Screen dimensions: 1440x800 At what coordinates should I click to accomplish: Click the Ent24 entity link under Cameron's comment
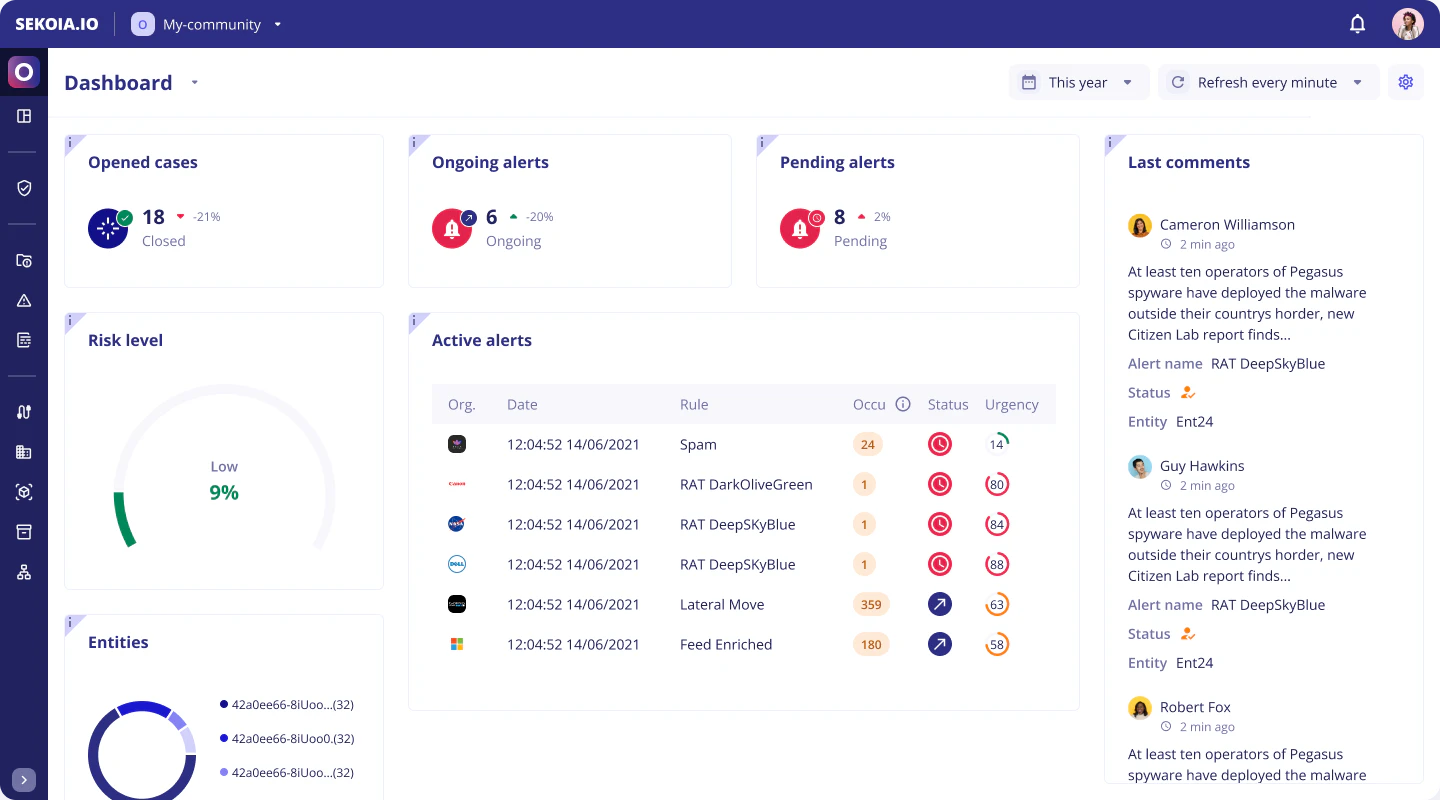(1194, 421)
